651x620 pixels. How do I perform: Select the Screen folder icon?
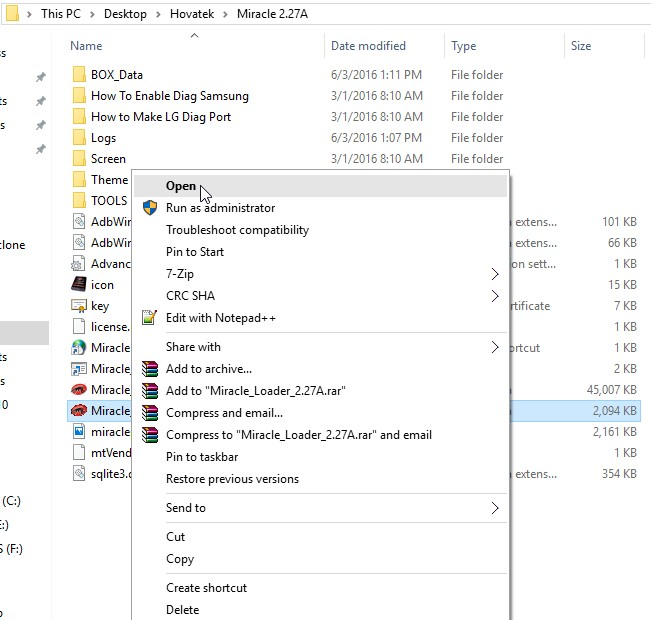[79, 159]
